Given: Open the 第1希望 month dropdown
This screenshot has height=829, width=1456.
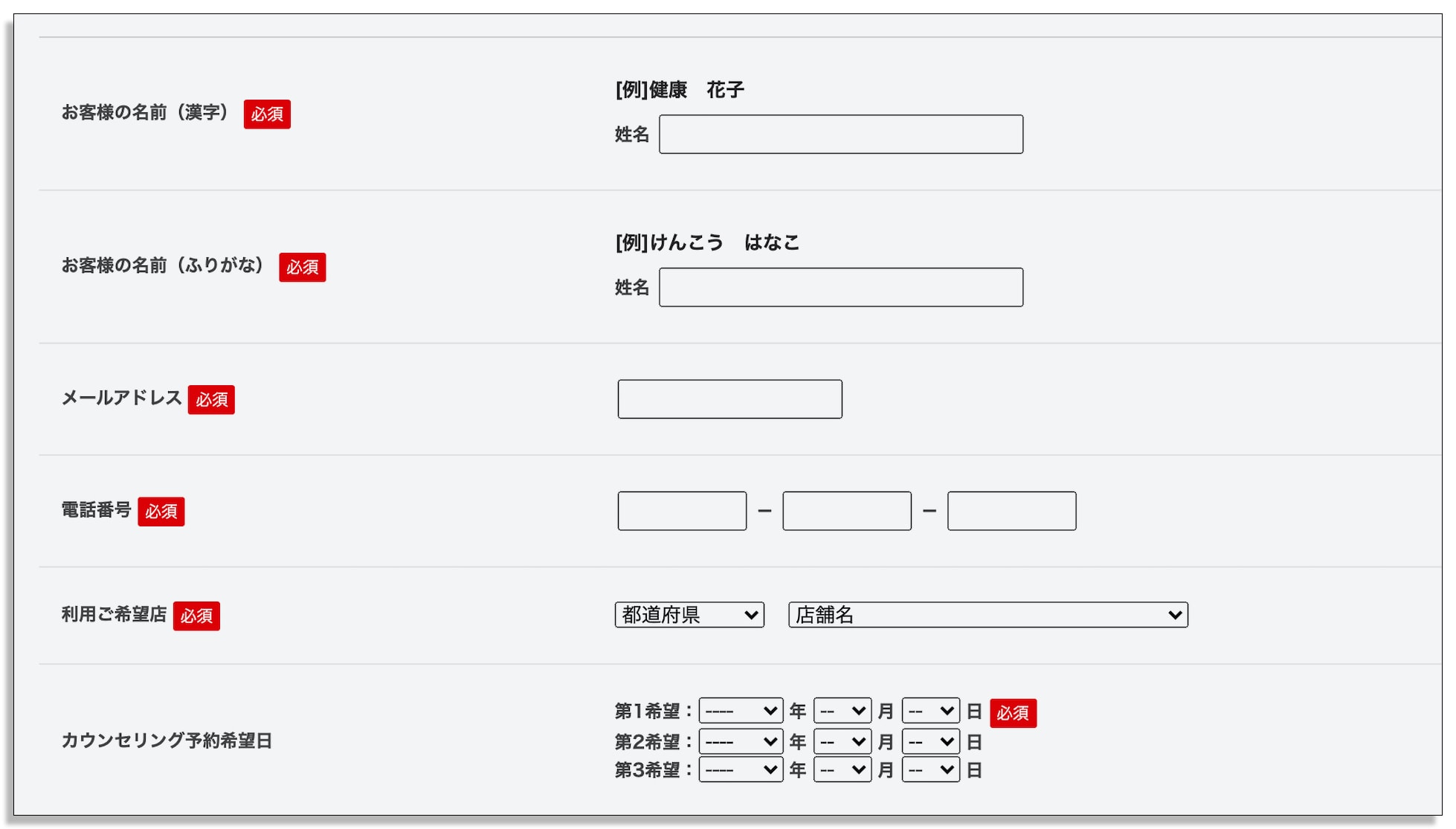Looking at the screenshot, I should (x=843, y=711).
